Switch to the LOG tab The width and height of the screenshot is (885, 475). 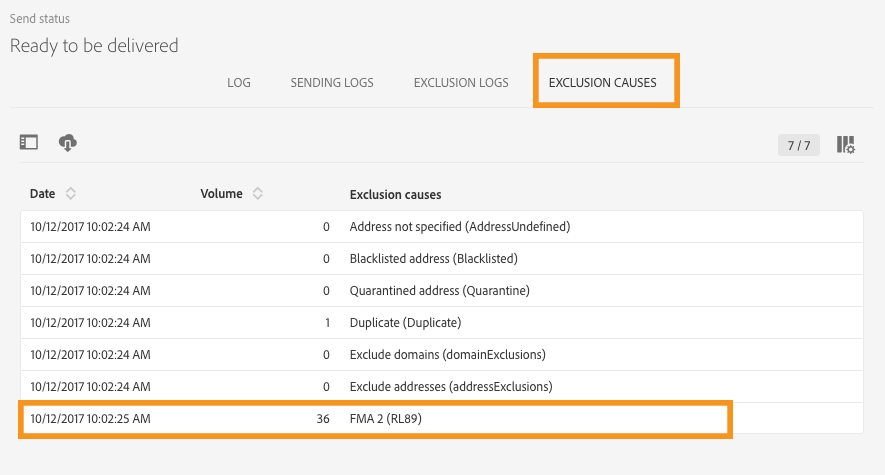click(x=239, y=83)
